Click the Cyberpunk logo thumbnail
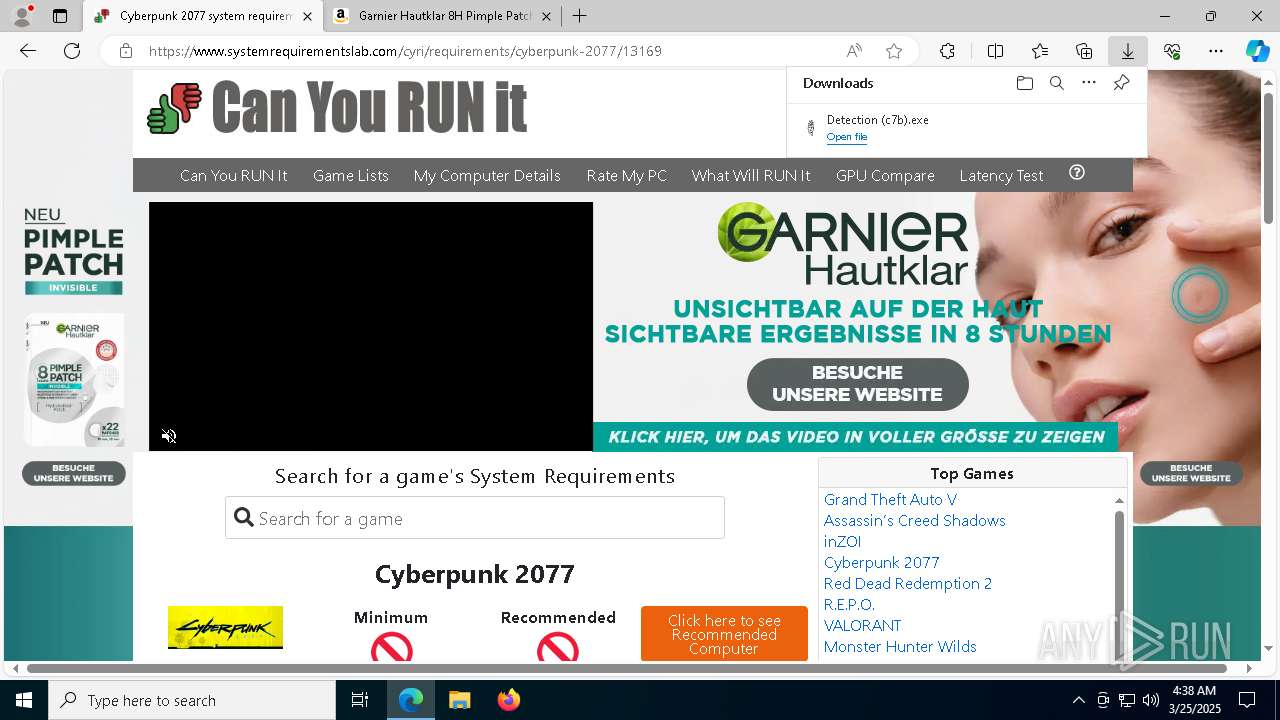The height and width of the screenshot is (720, 1280). click(x=225, y=628)
